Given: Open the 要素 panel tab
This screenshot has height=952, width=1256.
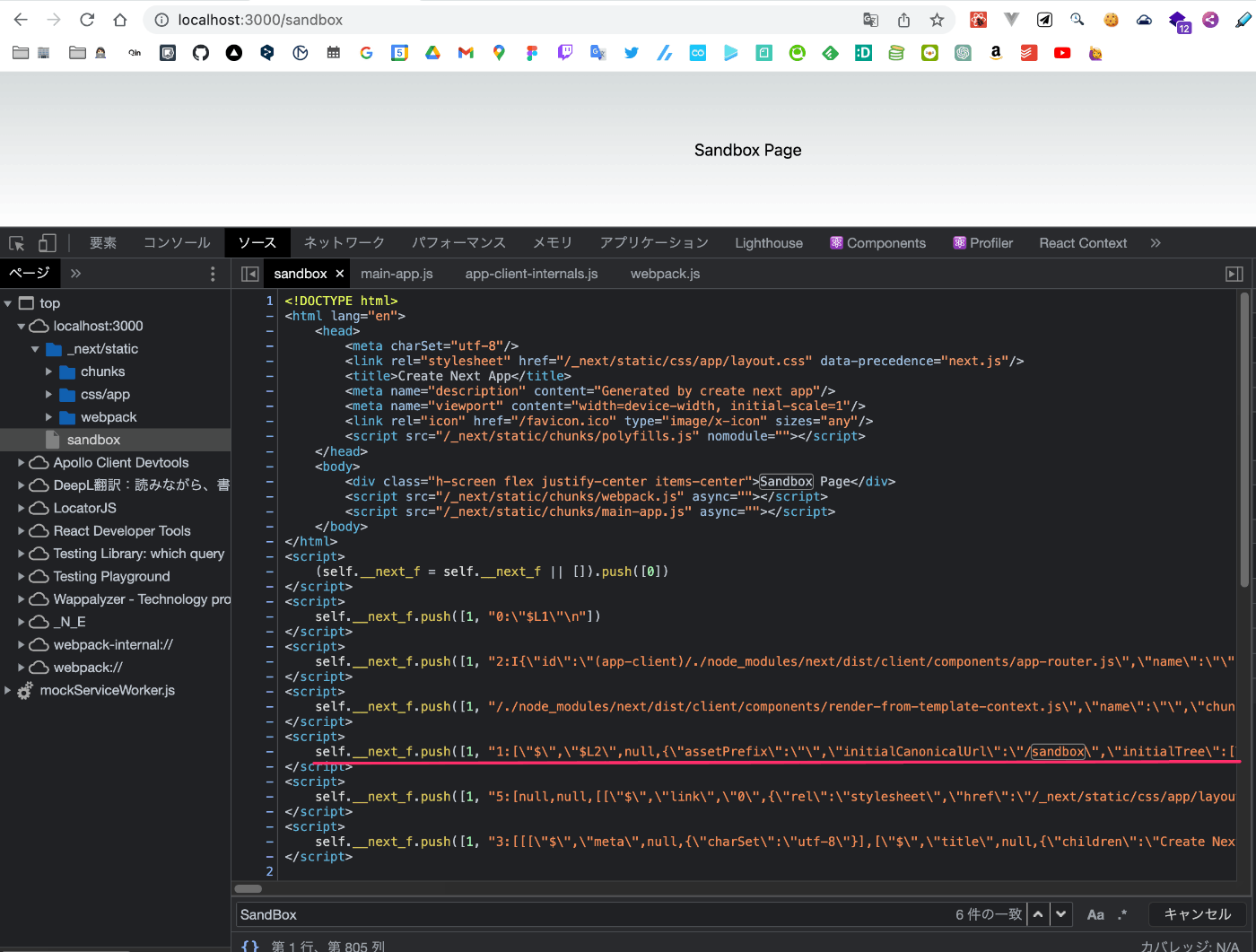Looking at the screenshot, I should point(103,243).
